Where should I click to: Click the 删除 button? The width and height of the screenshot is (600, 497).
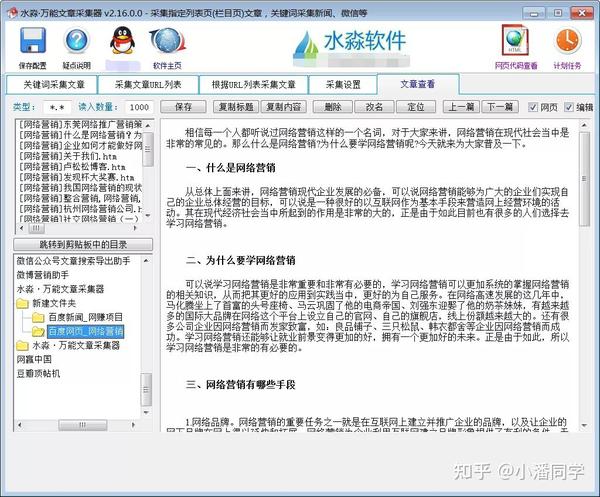[333, 107]
